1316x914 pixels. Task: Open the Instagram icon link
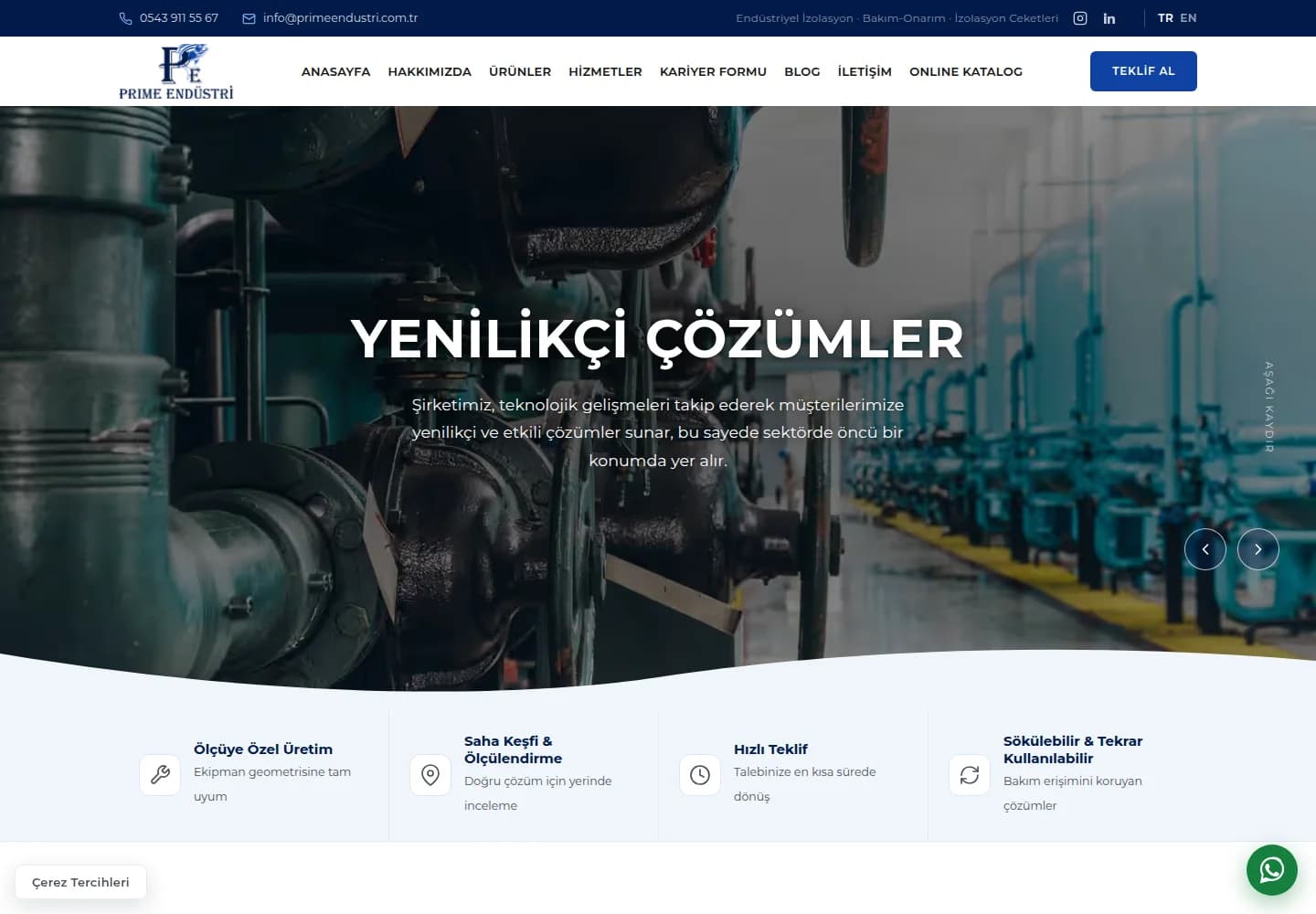(1080, 18)
